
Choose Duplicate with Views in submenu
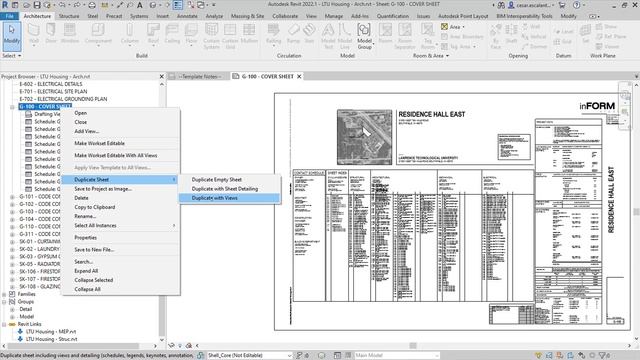click(229, 198)
